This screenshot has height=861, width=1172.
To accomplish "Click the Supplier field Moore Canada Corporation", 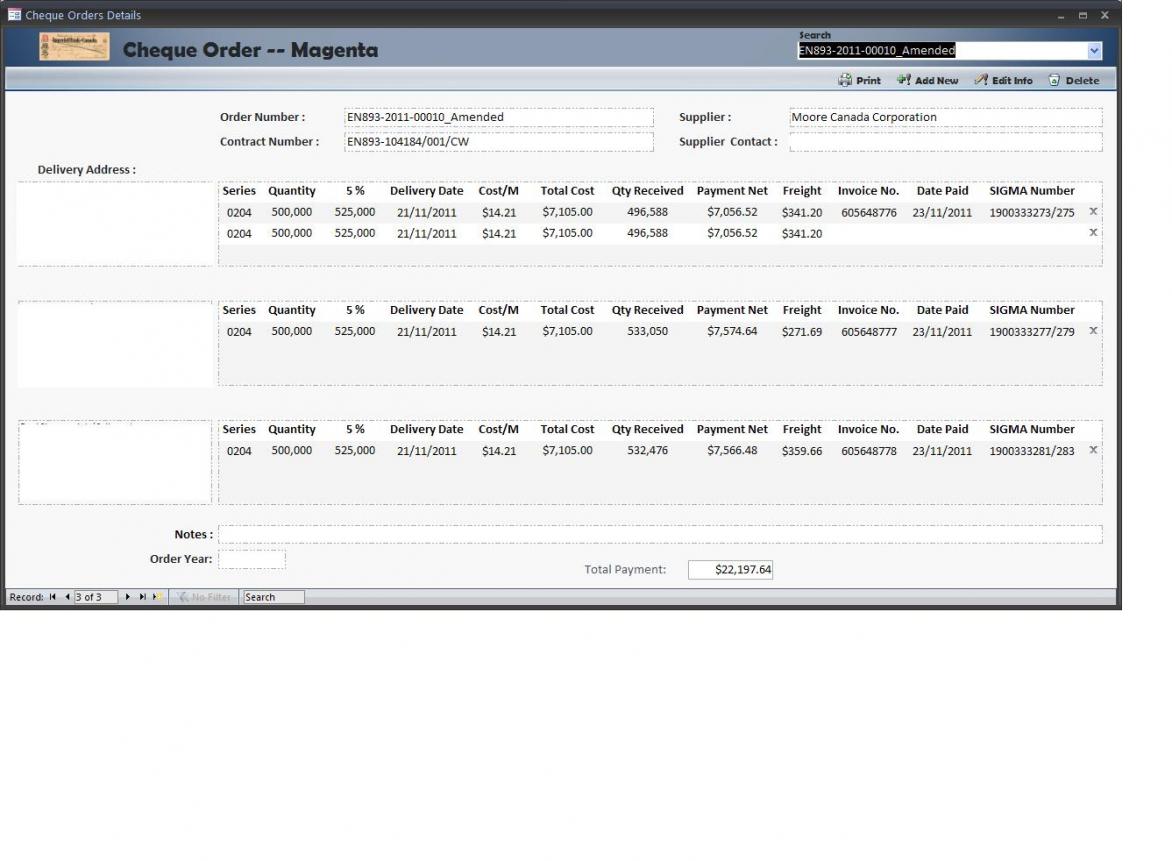I will (x=946, y=117).
